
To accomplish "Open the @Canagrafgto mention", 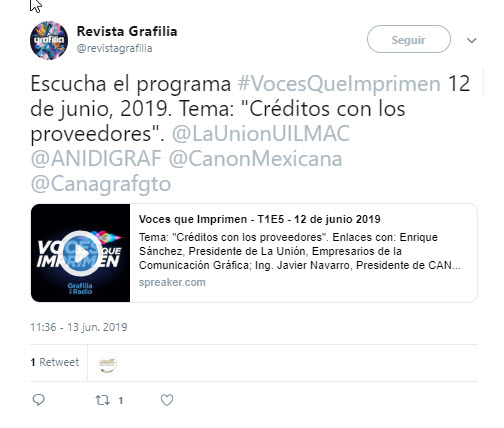I will pyautogui.click(x=101, y=184).
